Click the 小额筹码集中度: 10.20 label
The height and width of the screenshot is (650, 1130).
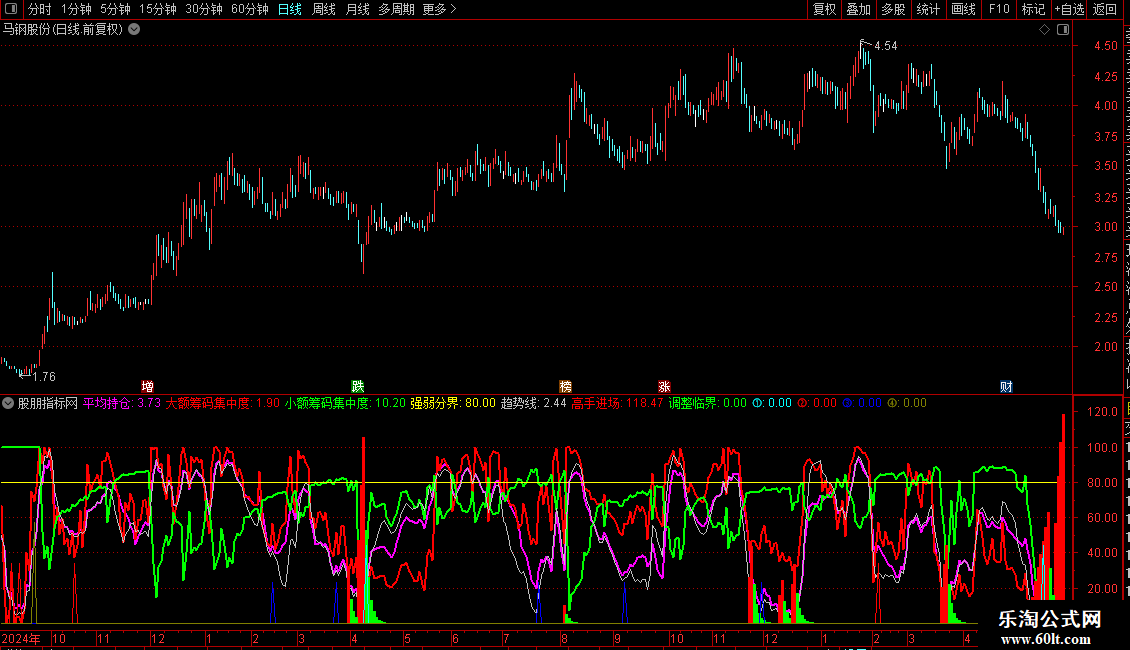click(x=345, y=404)
